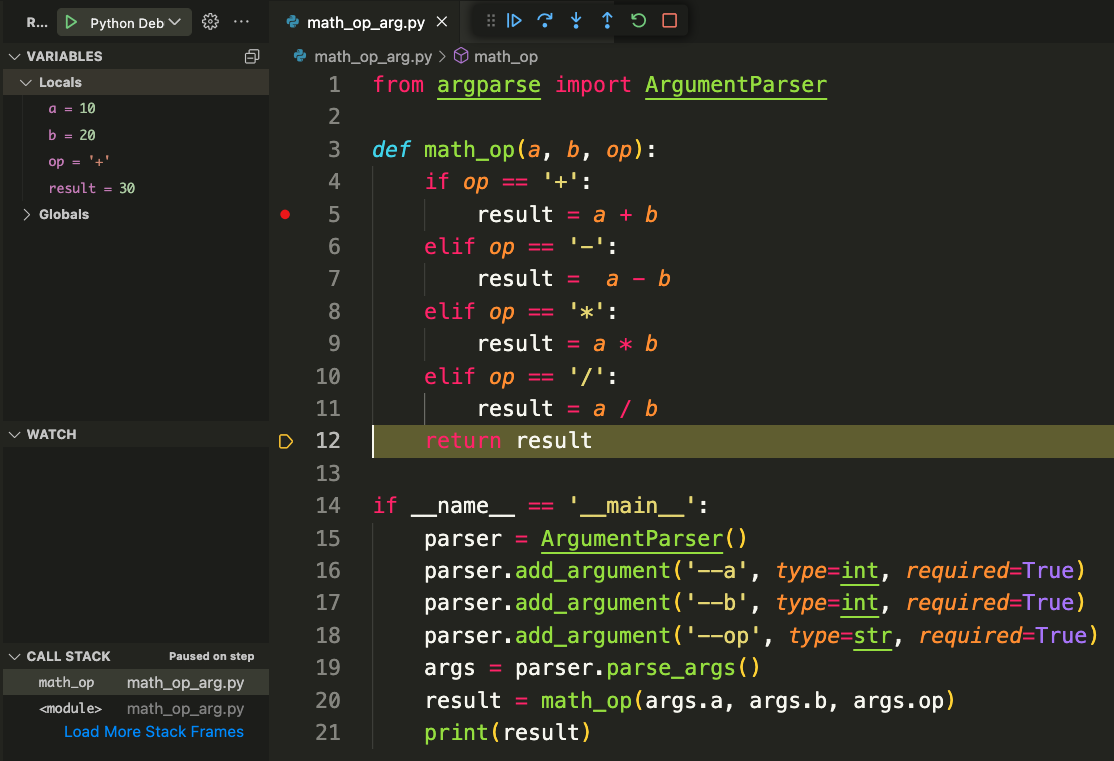Collapse all variables with the collapse icon
Image resolution: width=1114 pixels, height=761 pixels.
click(252, 56)
